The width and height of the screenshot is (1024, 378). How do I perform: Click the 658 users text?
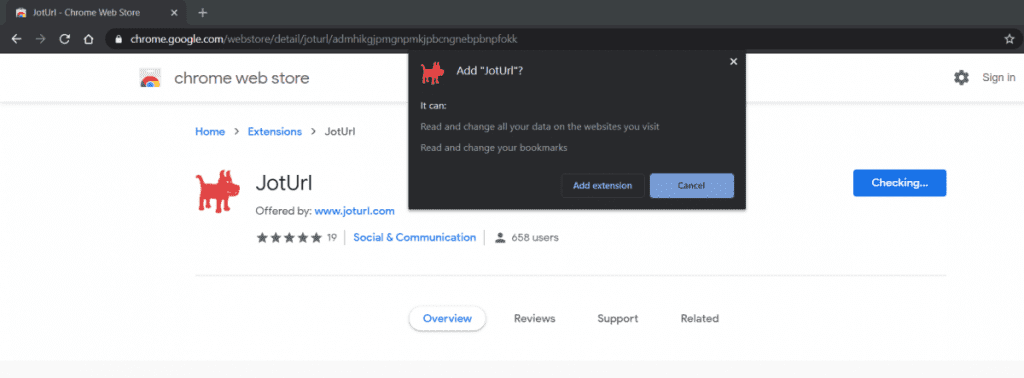535,238
